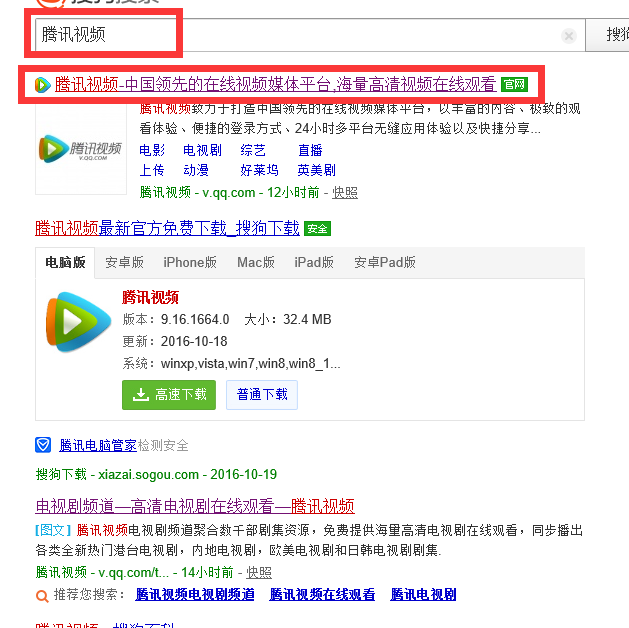The width and height of the screenshot is (629, 628).
Task: Open the 直播 sublink
Action: click(x=310, y=150)
